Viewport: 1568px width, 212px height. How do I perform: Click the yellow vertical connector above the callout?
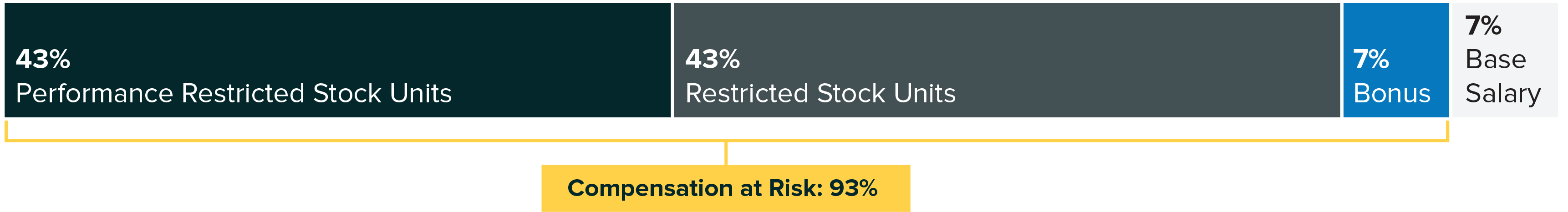point(726,153)
